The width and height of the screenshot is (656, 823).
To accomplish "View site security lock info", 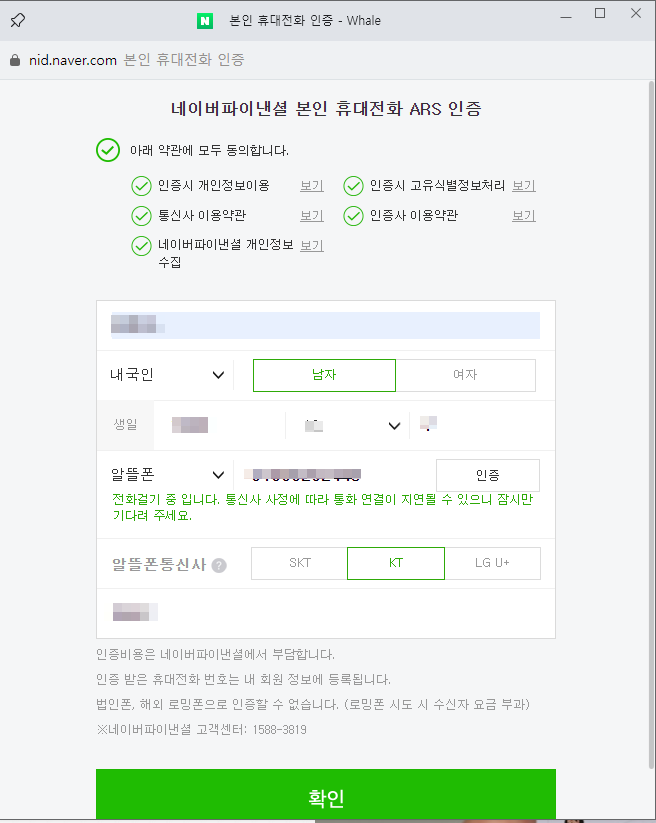I will click(15, 60).
